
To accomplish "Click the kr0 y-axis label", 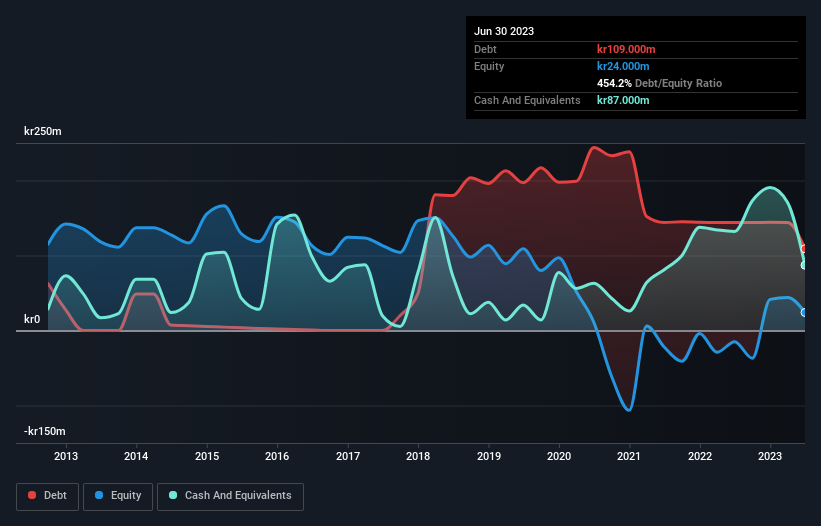I will tap(32, 319).
